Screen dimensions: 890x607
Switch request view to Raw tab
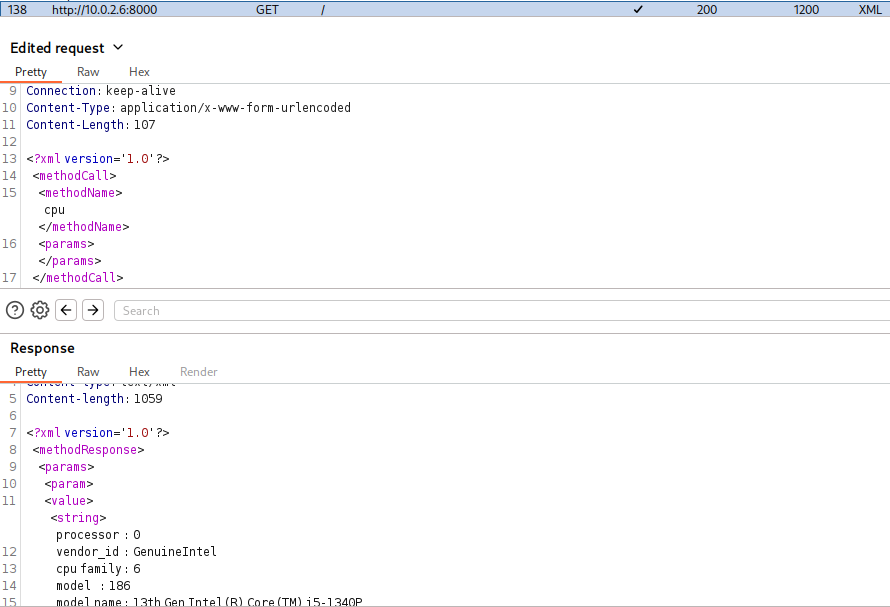(88, 72)
